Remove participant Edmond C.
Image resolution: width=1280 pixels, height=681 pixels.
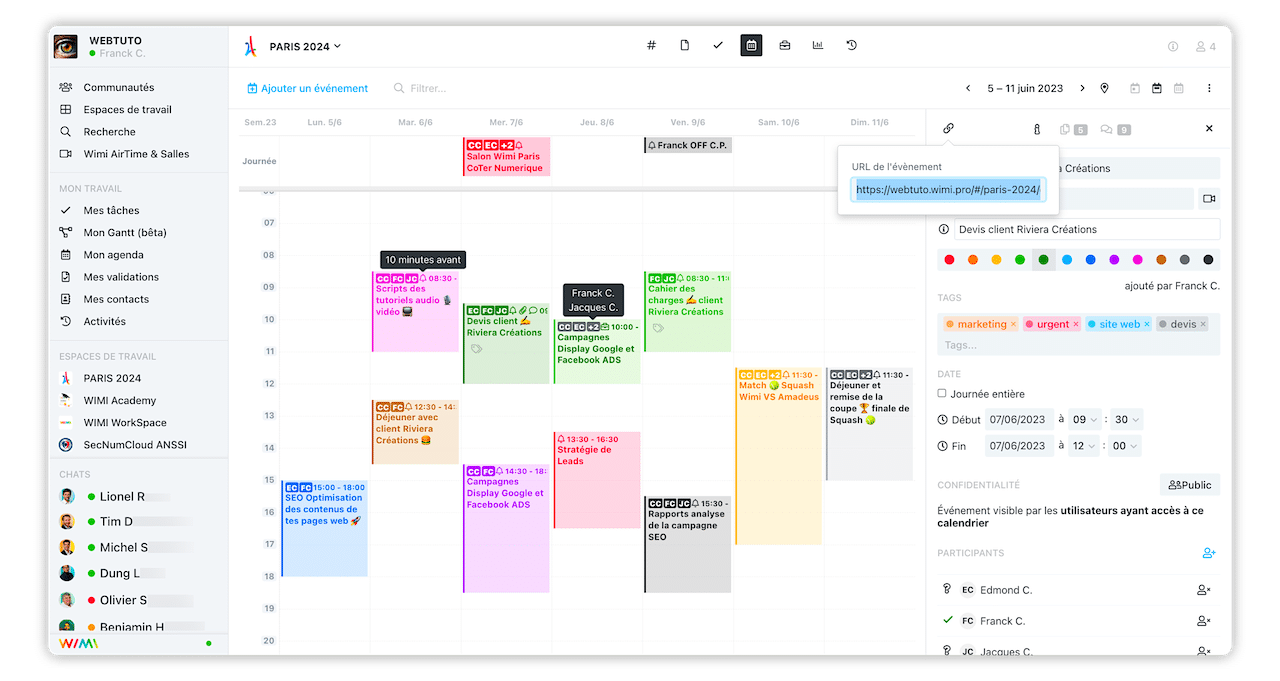coord(1204,590)
